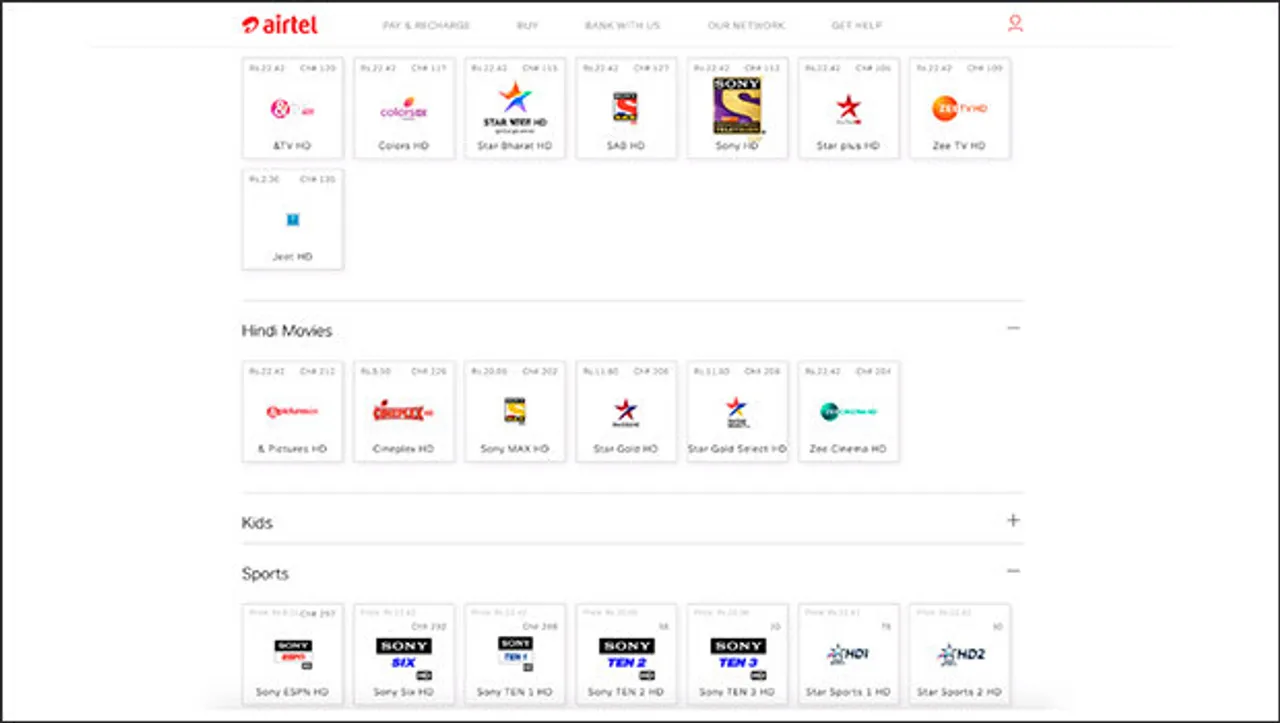Select the Sony HD channel logo
Viewport: 1280px width, 723px height.
(x=738, y=106)
